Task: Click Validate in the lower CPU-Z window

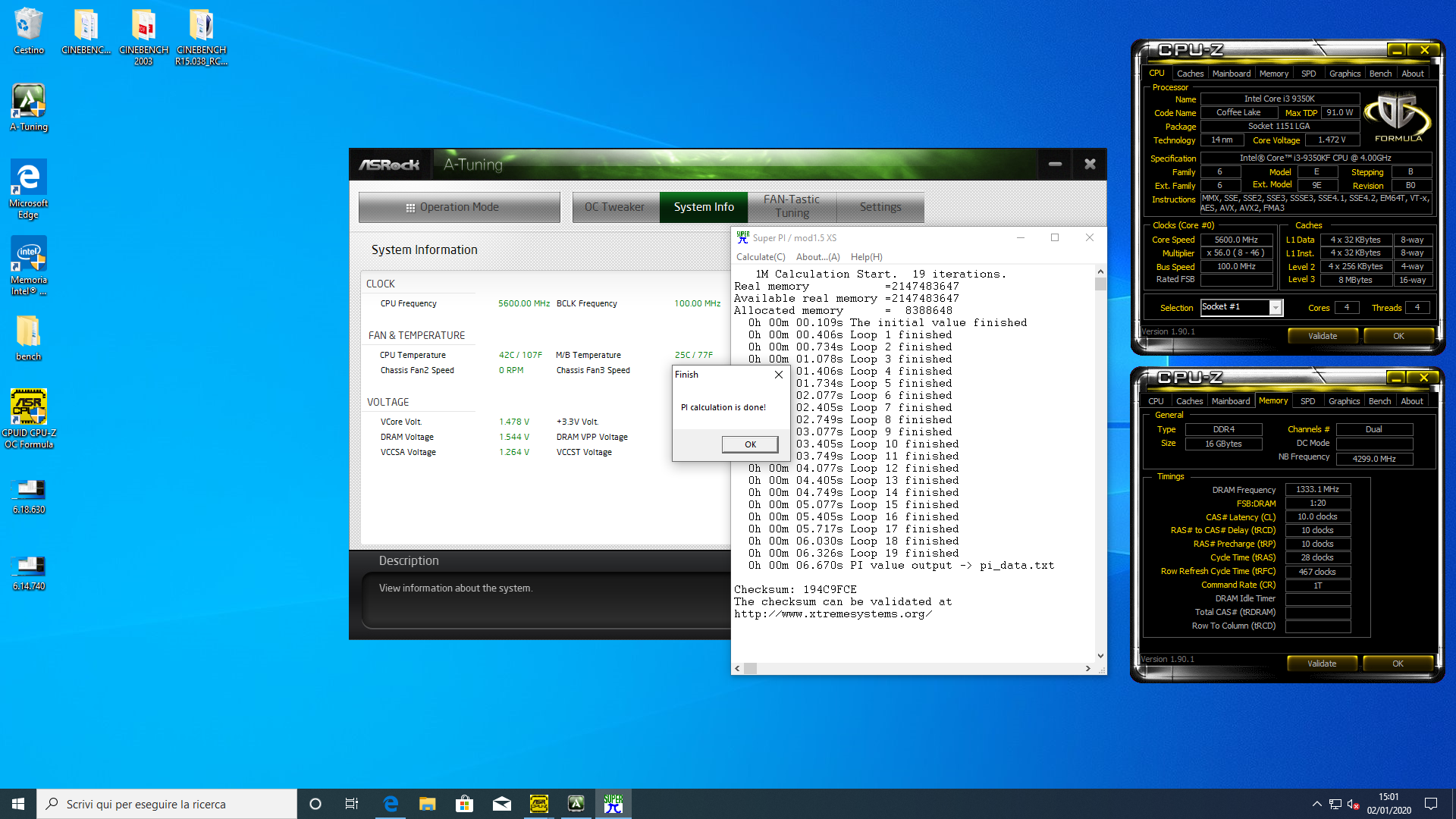Action: coord(1322,664)
